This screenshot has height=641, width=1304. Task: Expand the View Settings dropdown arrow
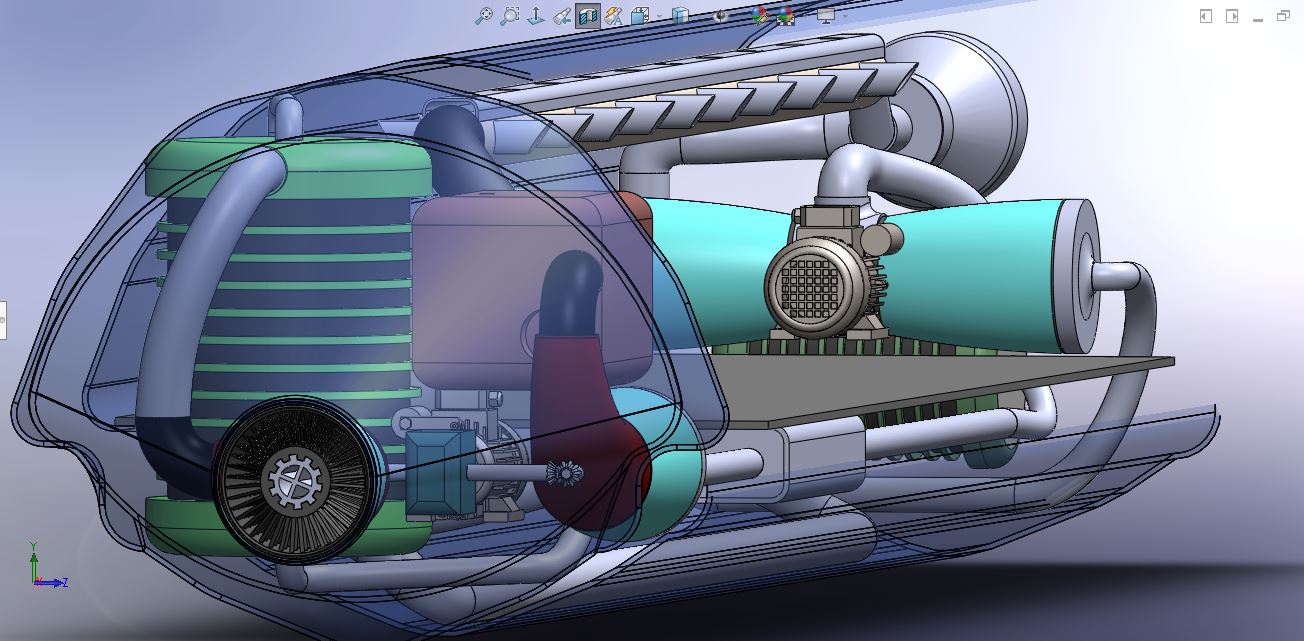tap(845, 15)
